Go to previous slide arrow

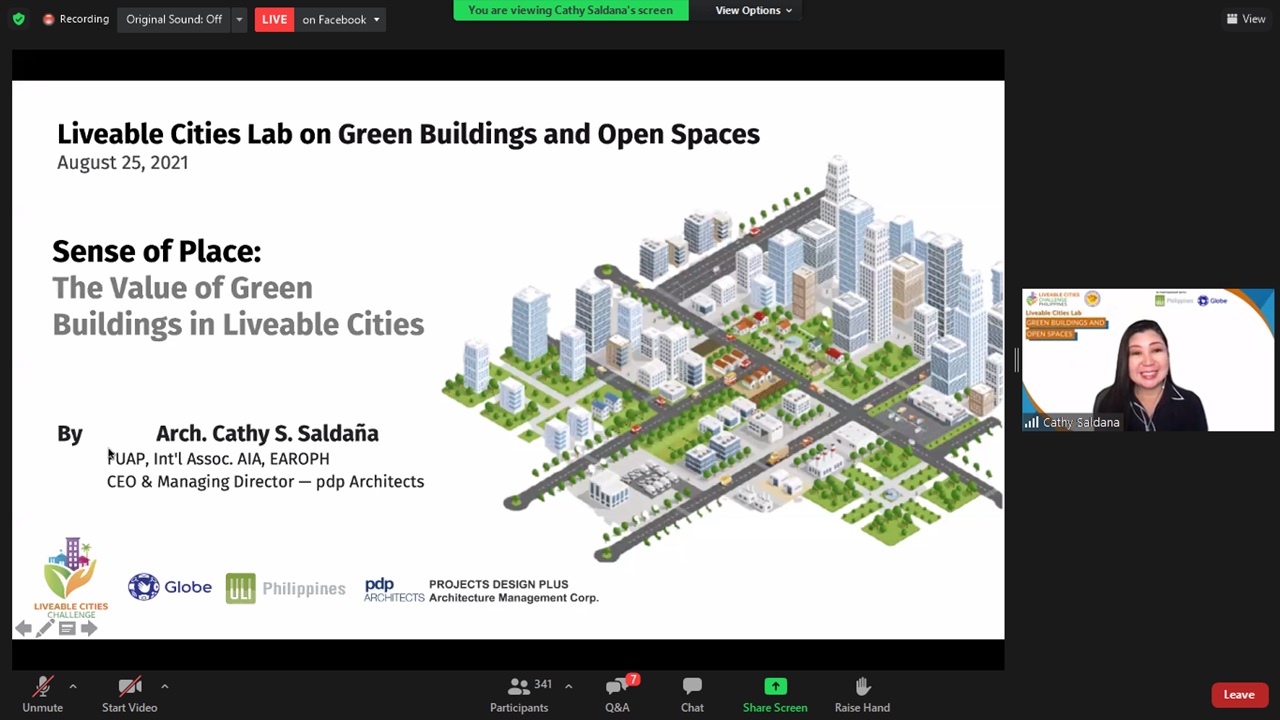pyautogui.click(x=23, y=628)
